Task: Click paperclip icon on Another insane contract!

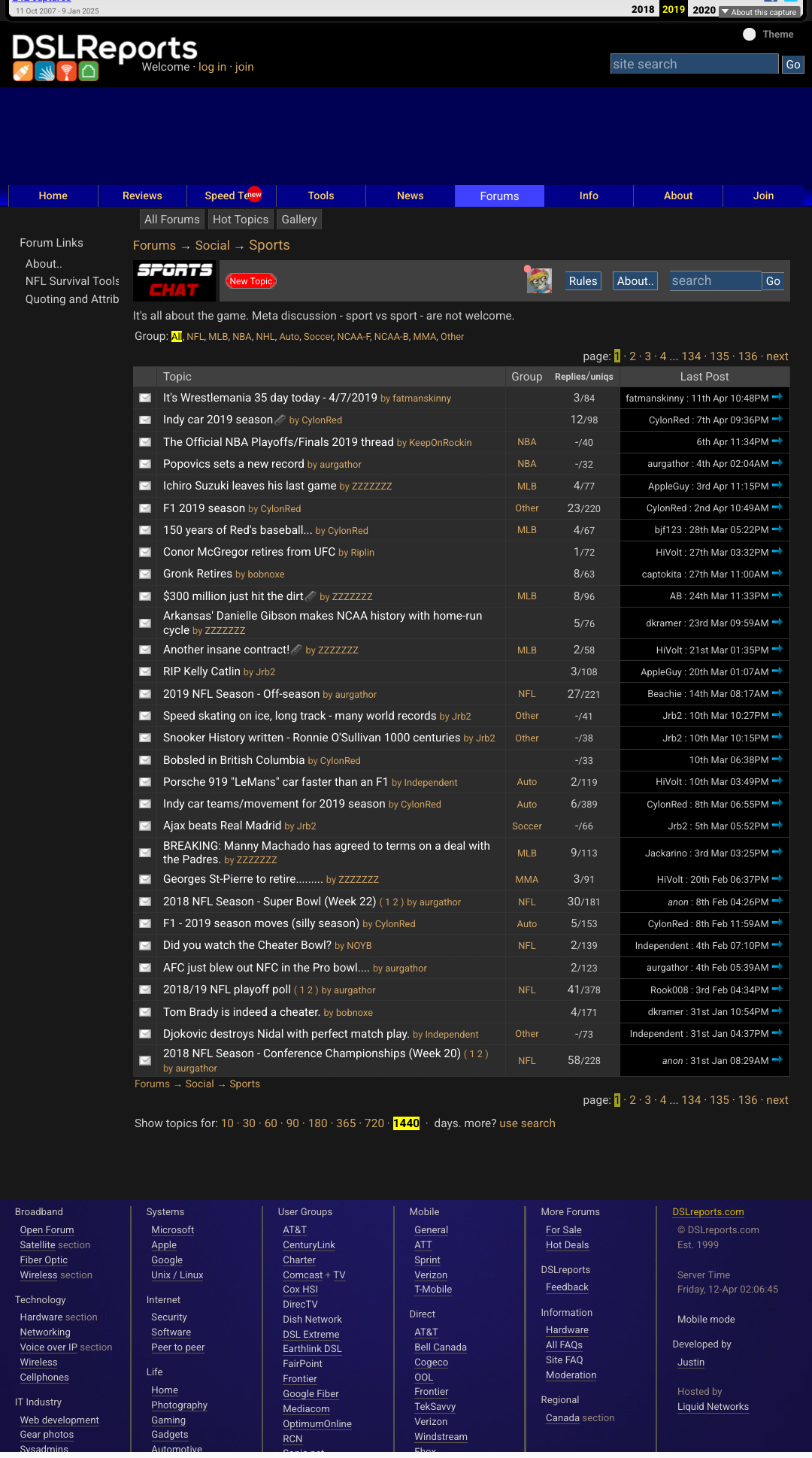Action: [x=297, y=650]
